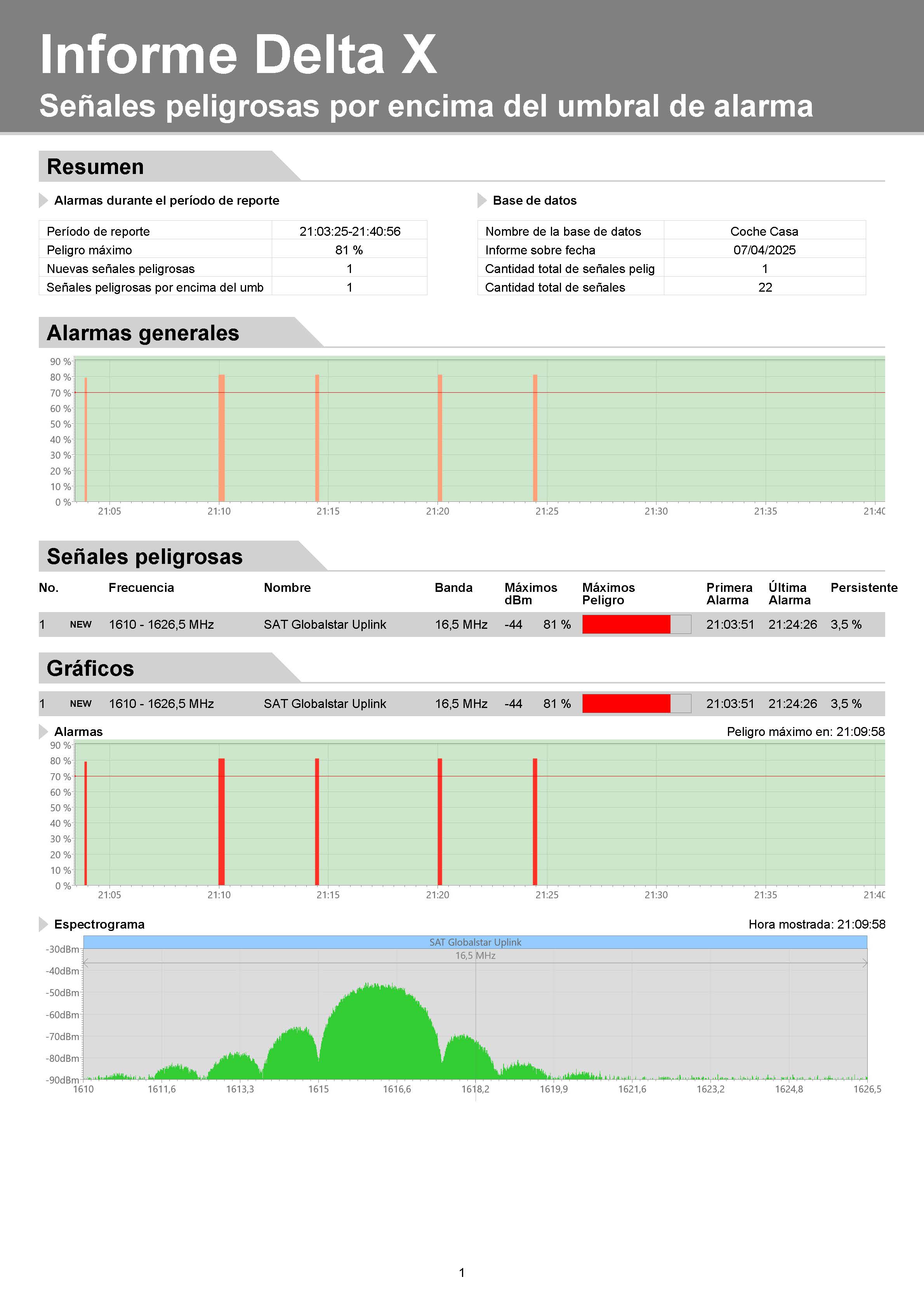924x1308 pixels.
Task: Click the red alarm bar at 21:10 in Alarmas chart
Action: pos(222,821)
